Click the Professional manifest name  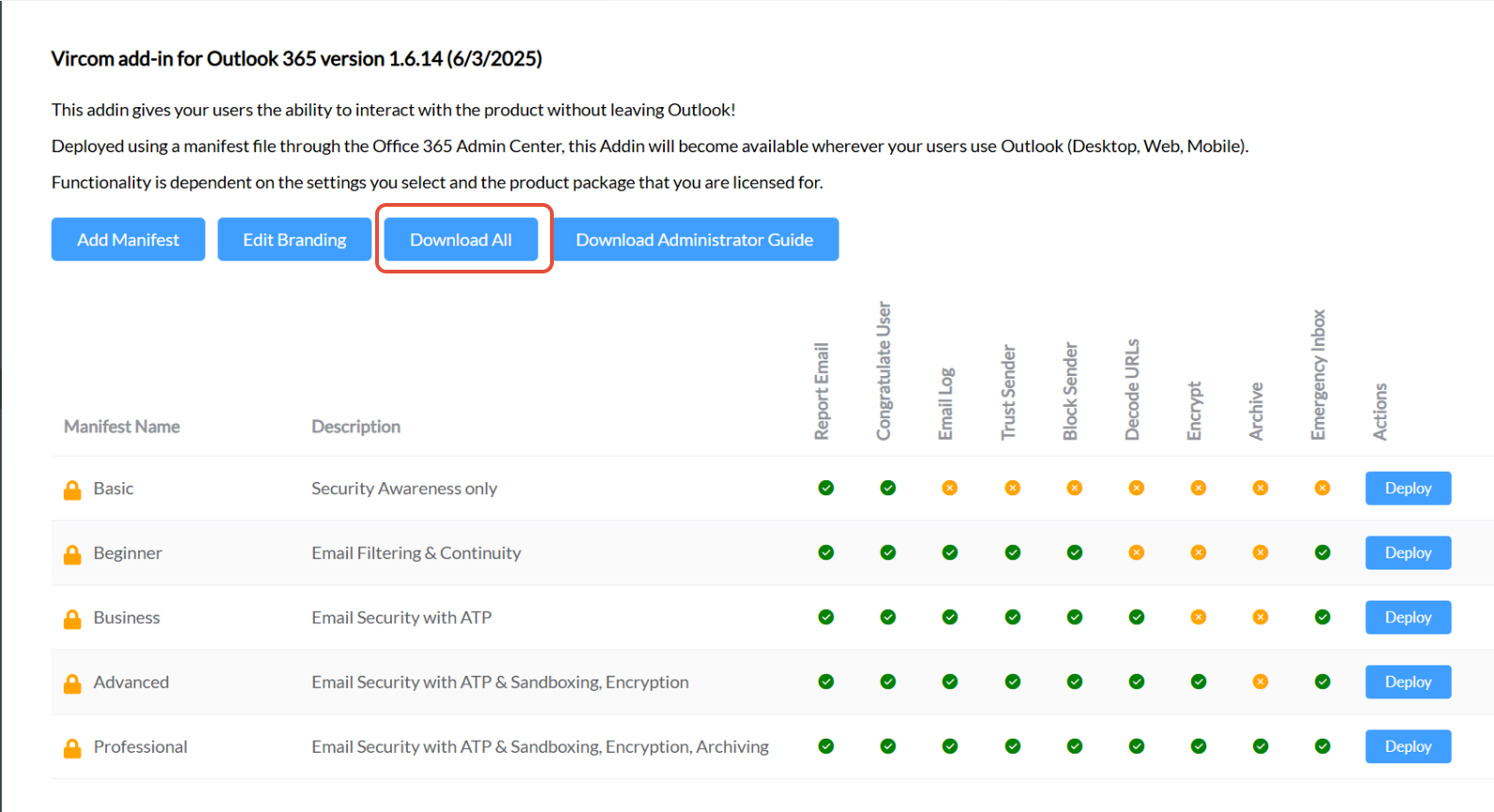[141, 747]
